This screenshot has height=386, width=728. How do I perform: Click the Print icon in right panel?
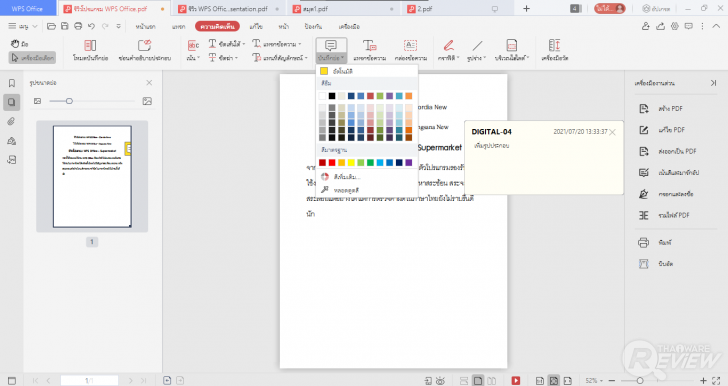point(644,242)
